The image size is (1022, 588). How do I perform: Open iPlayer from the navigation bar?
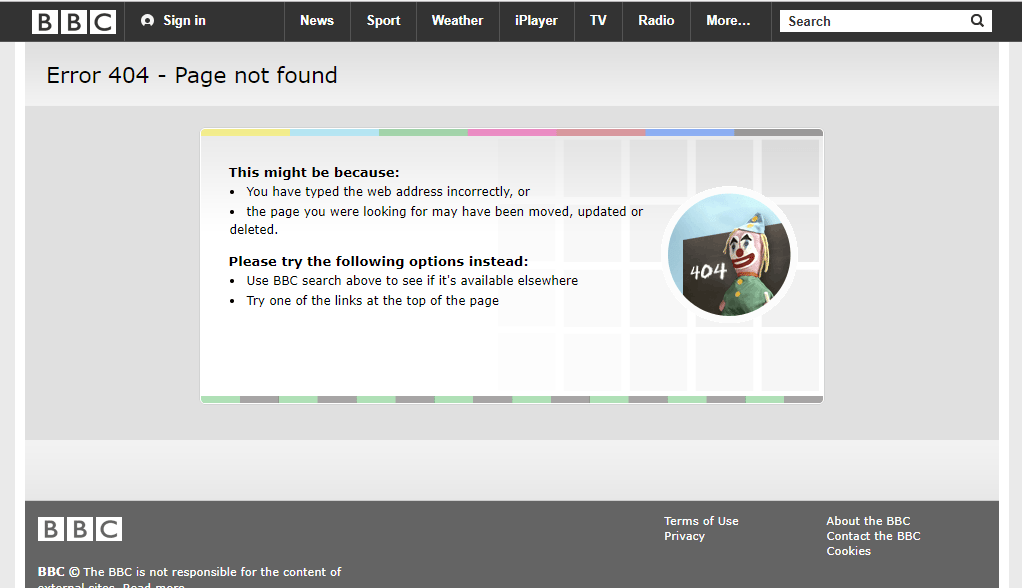(x=536, y=21)
